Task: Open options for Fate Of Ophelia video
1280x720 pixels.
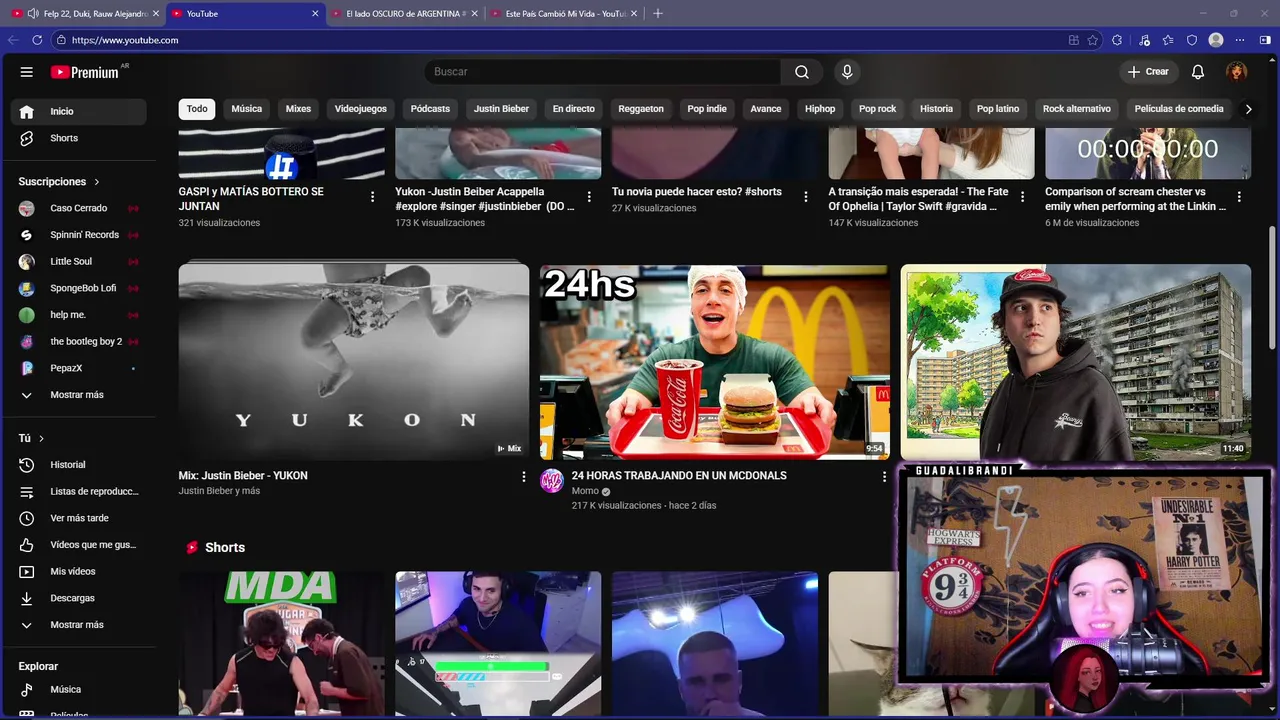Action: 1022,197
